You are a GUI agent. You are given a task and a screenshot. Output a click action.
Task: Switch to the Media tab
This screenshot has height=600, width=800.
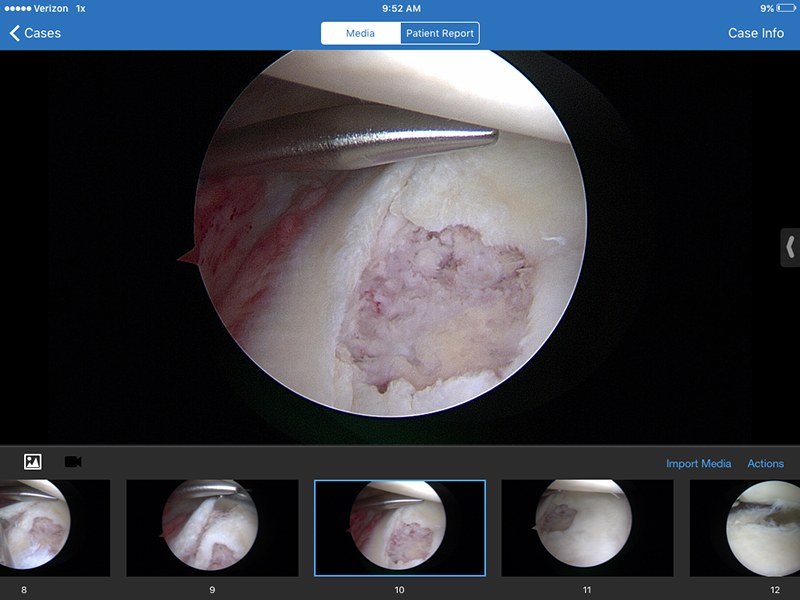pyautogui.click(x=361, y=33)
